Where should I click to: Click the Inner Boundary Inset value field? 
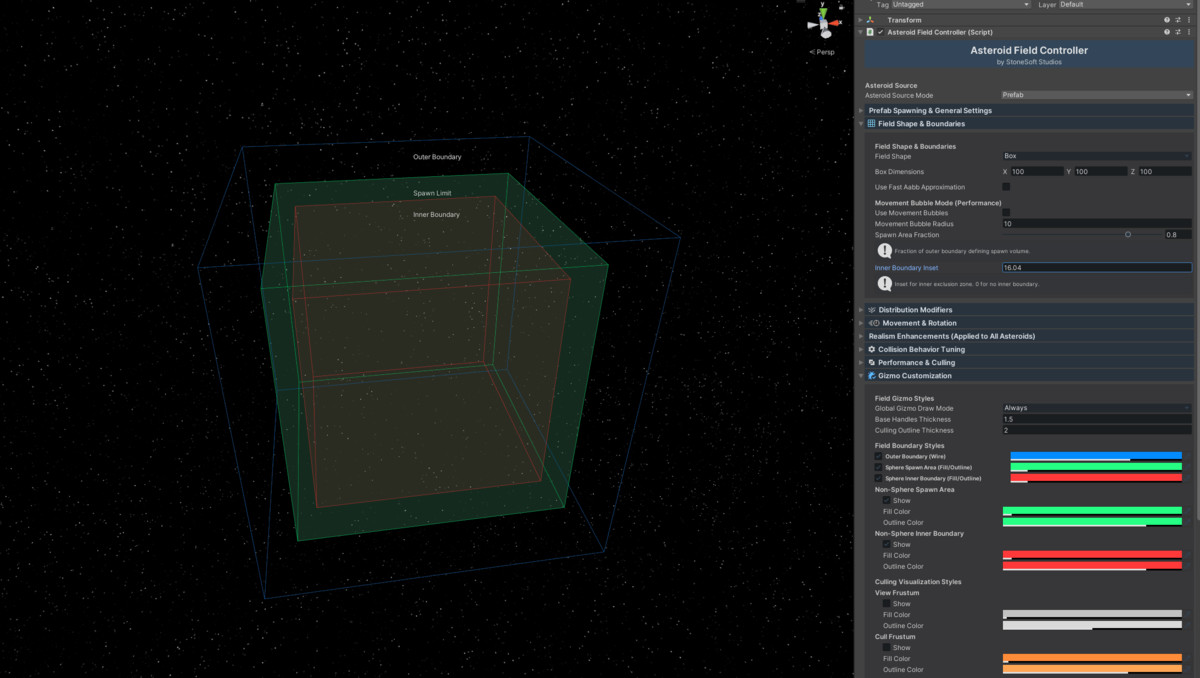1097,268
